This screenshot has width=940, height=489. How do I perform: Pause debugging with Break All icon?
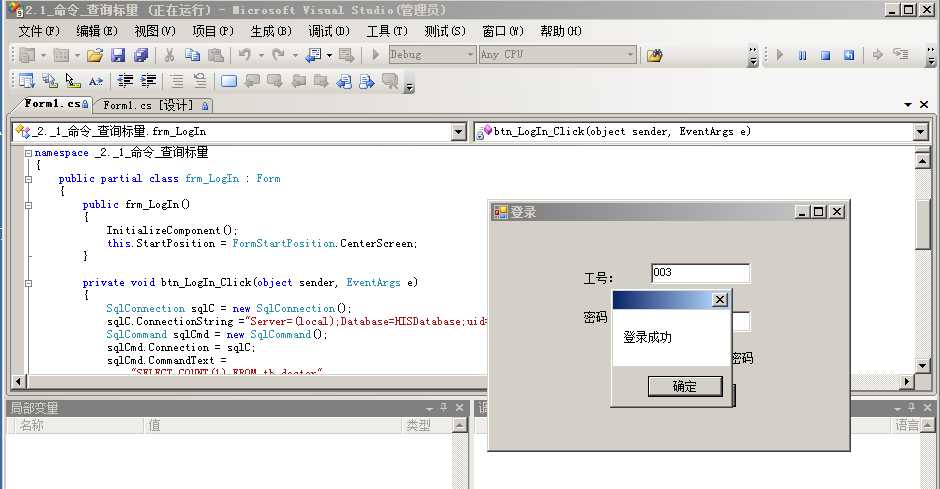[x=802, y=55]
